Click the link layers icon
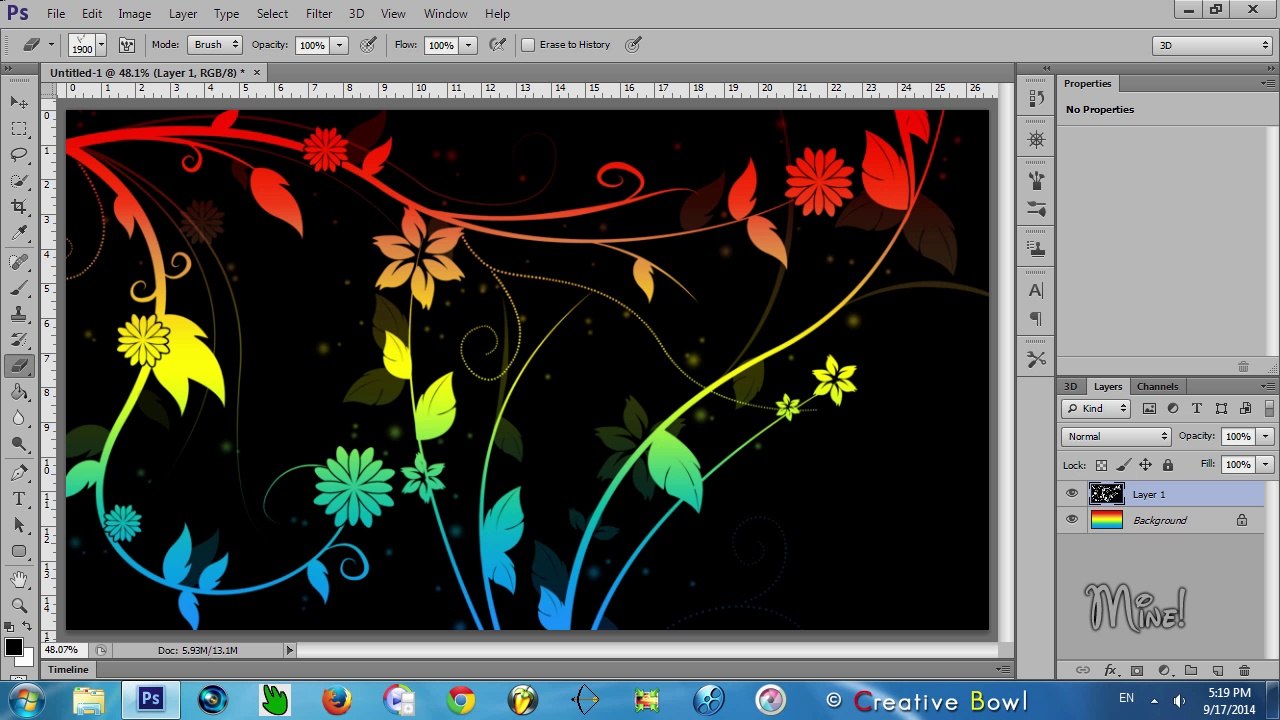Viewport: 1280px width, 720px height. click(x=1082, y=670)
